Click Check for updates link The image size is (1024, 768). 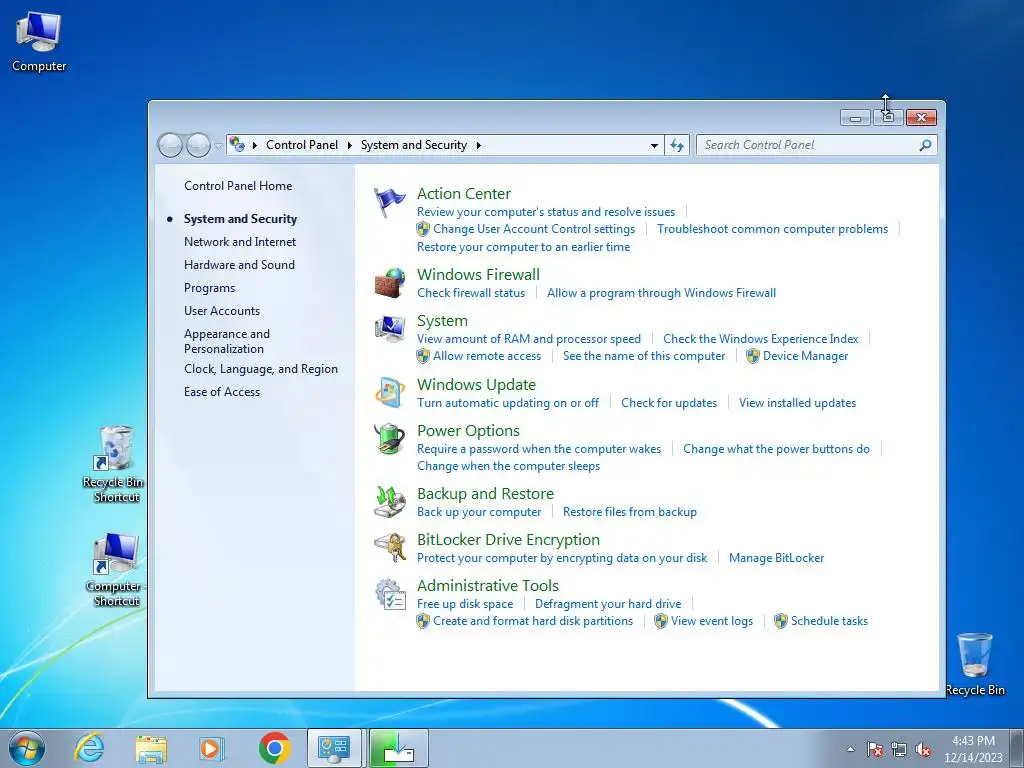coord(669,403)
